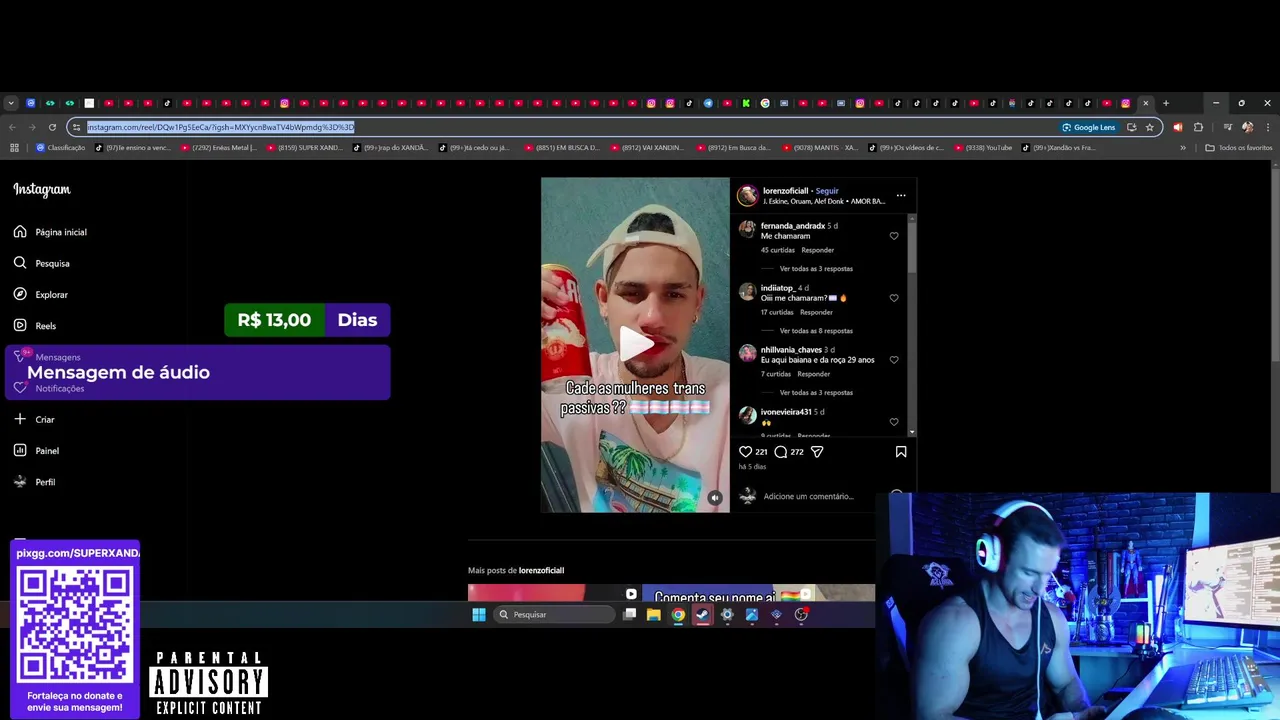Reply to fernanda_andradx's comment
Viewport: 1280px width, 720px height.
pyautogui.click(x=817, y=250)
